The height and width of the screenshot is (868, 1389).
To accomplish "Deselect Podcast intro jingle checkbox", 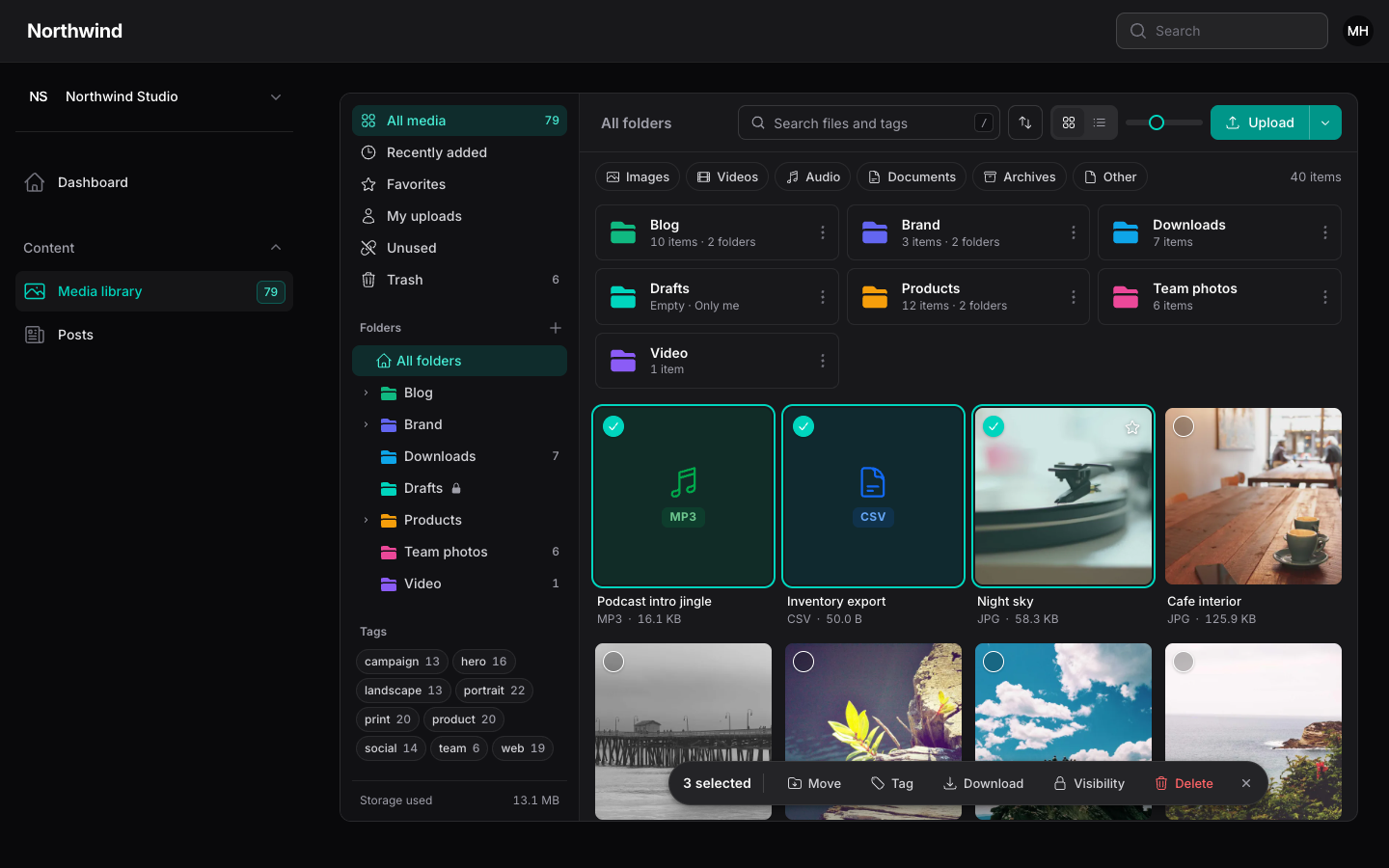I will pyautogui.click(x=613, y=426).
